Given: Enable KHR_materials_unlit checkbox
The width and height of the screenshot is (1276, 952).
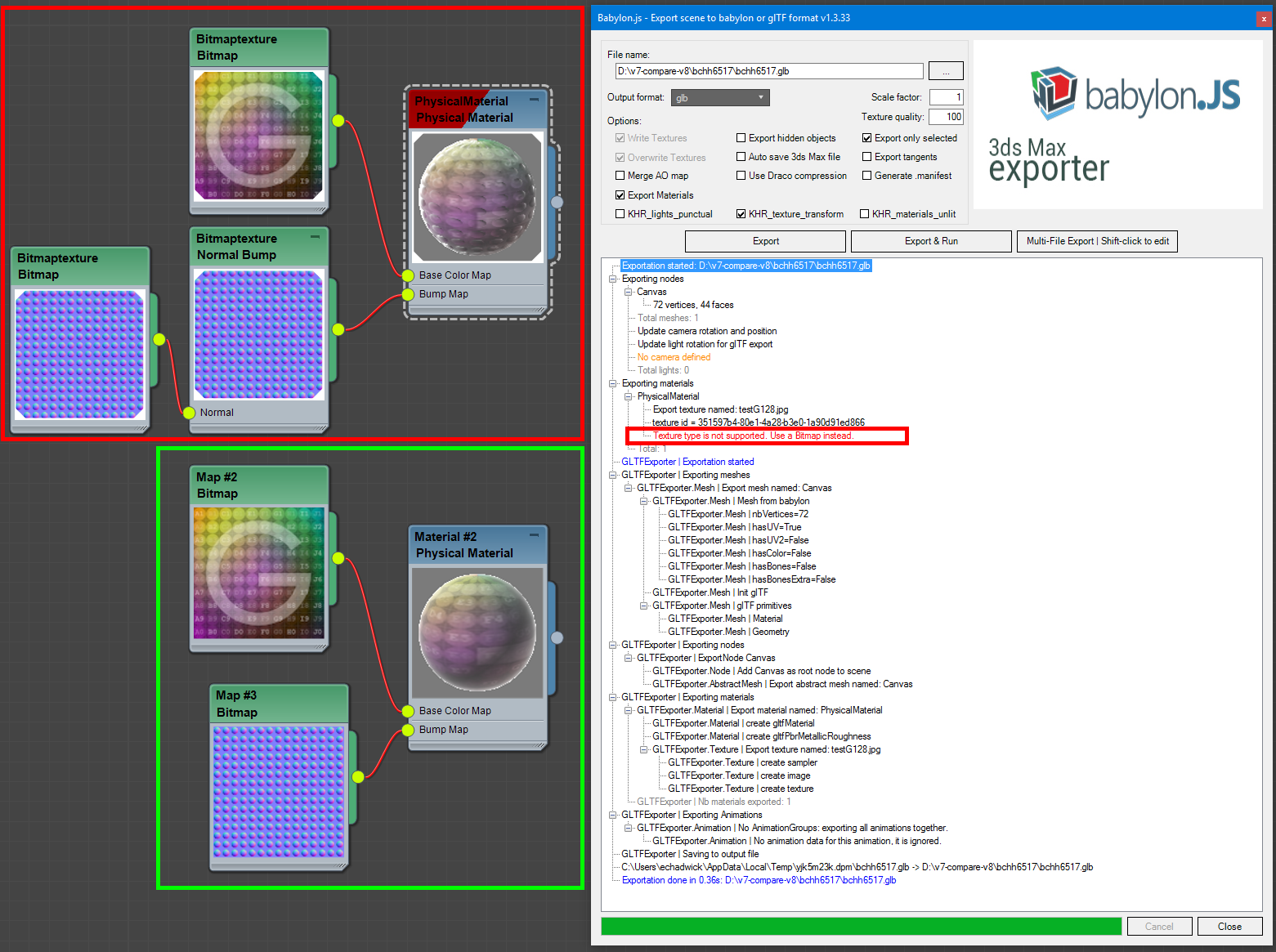Looking at the screenshot, I should click(x=864, y=214).
